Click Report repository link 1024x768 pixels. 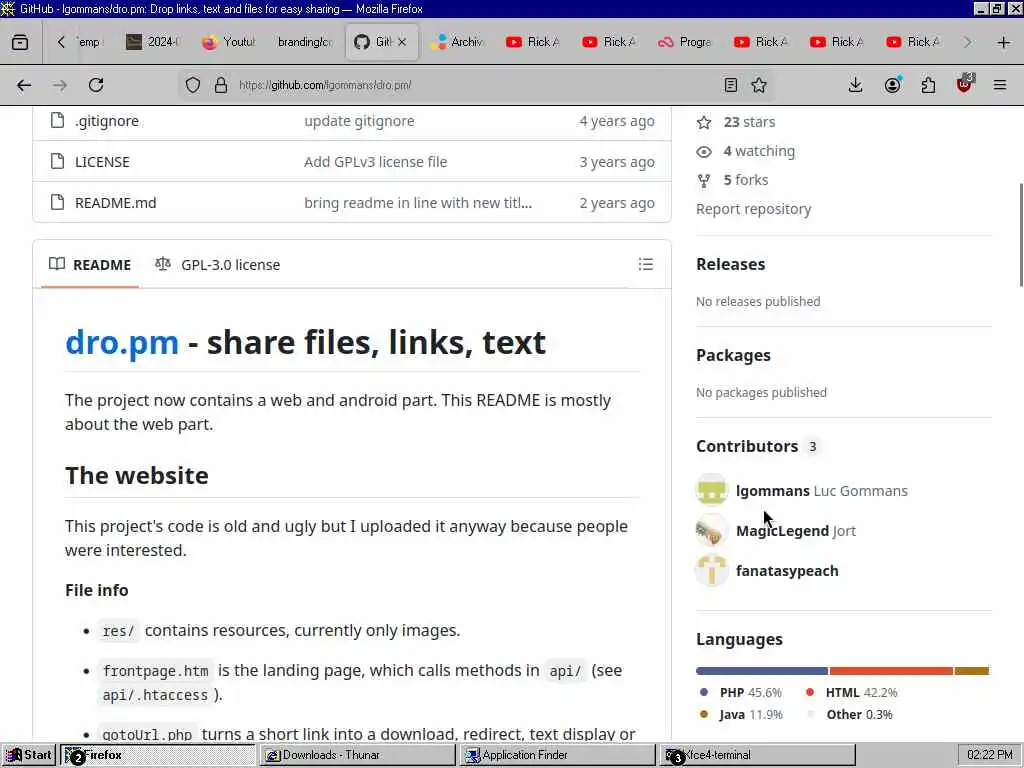click(x=754, y=209)
